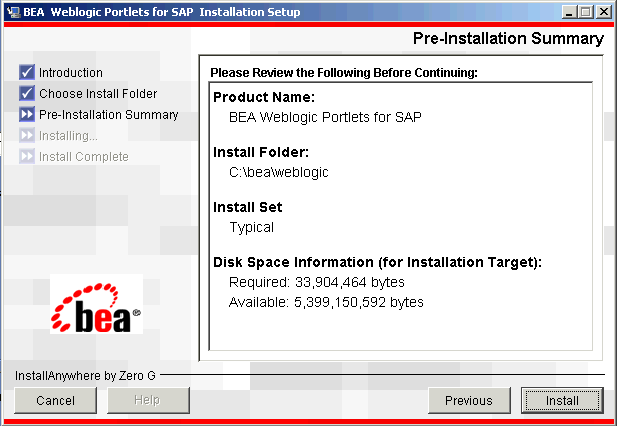Cancel the installation setup

pos(55,400)
